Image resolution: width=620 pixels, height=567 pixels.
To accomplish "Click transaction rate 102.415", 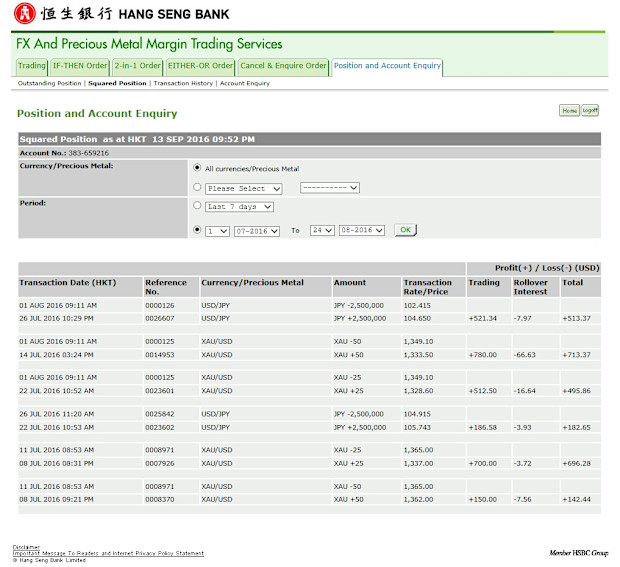I will (x=417, y=306).
